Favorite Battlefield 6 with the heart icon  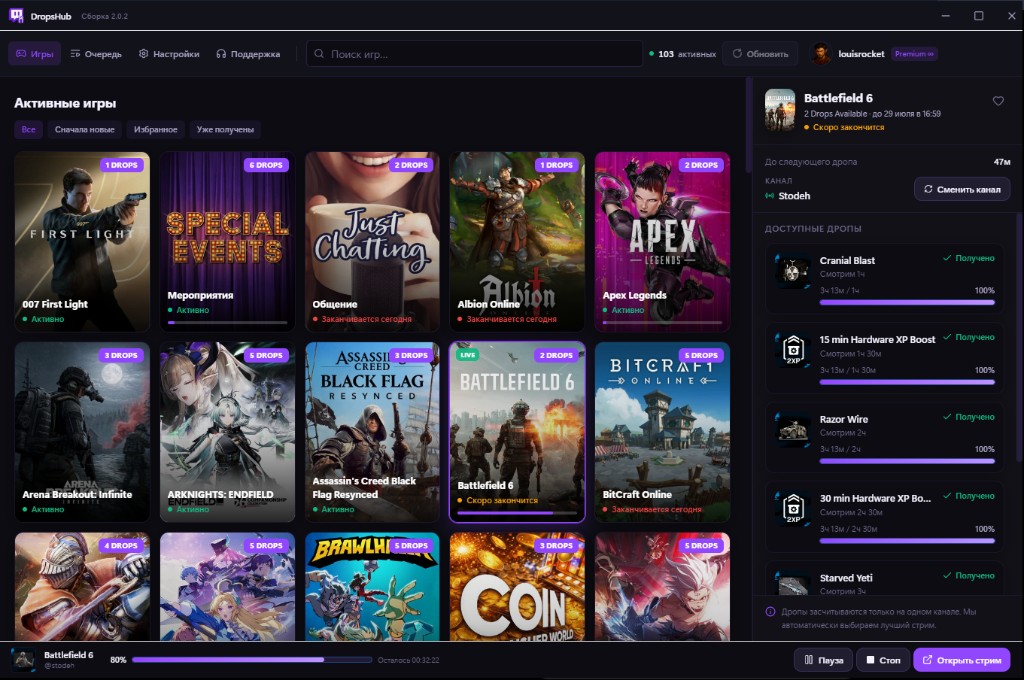[x=998, y=101]
